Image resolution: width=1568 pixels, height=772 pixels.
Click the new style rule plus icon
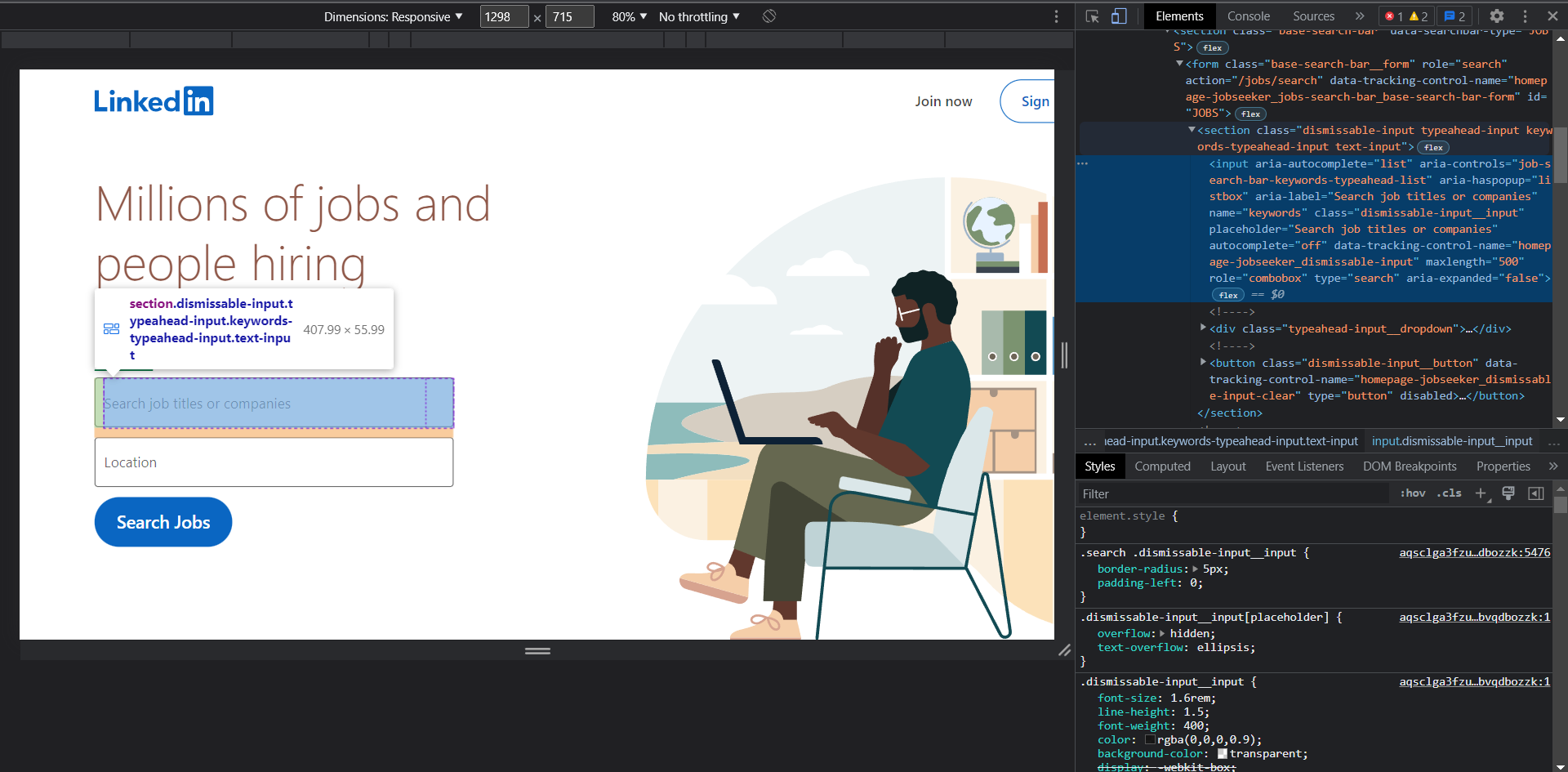[1481, 493]
